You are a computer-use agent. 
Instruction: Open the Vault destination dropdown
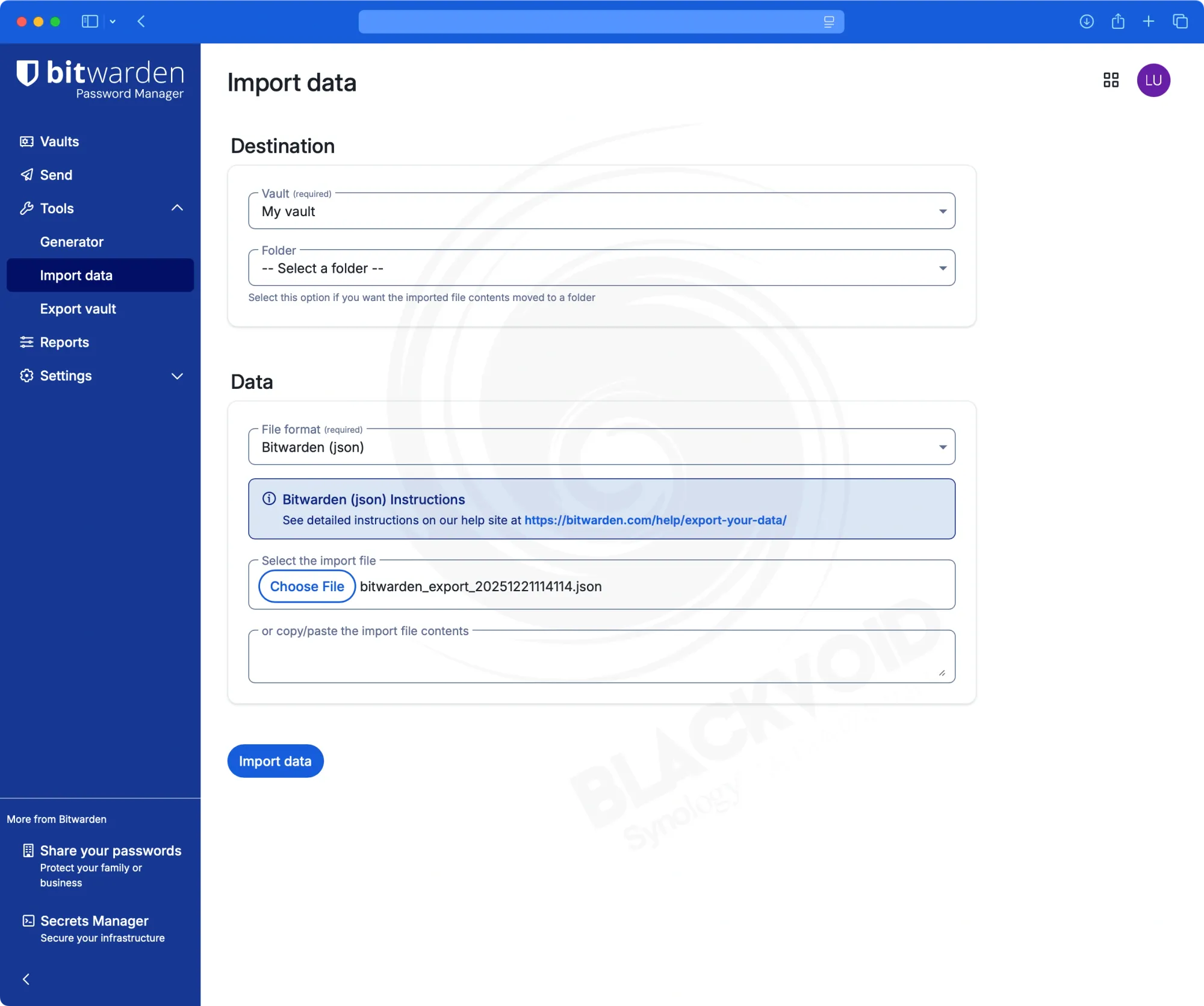[x=601, y=211]
